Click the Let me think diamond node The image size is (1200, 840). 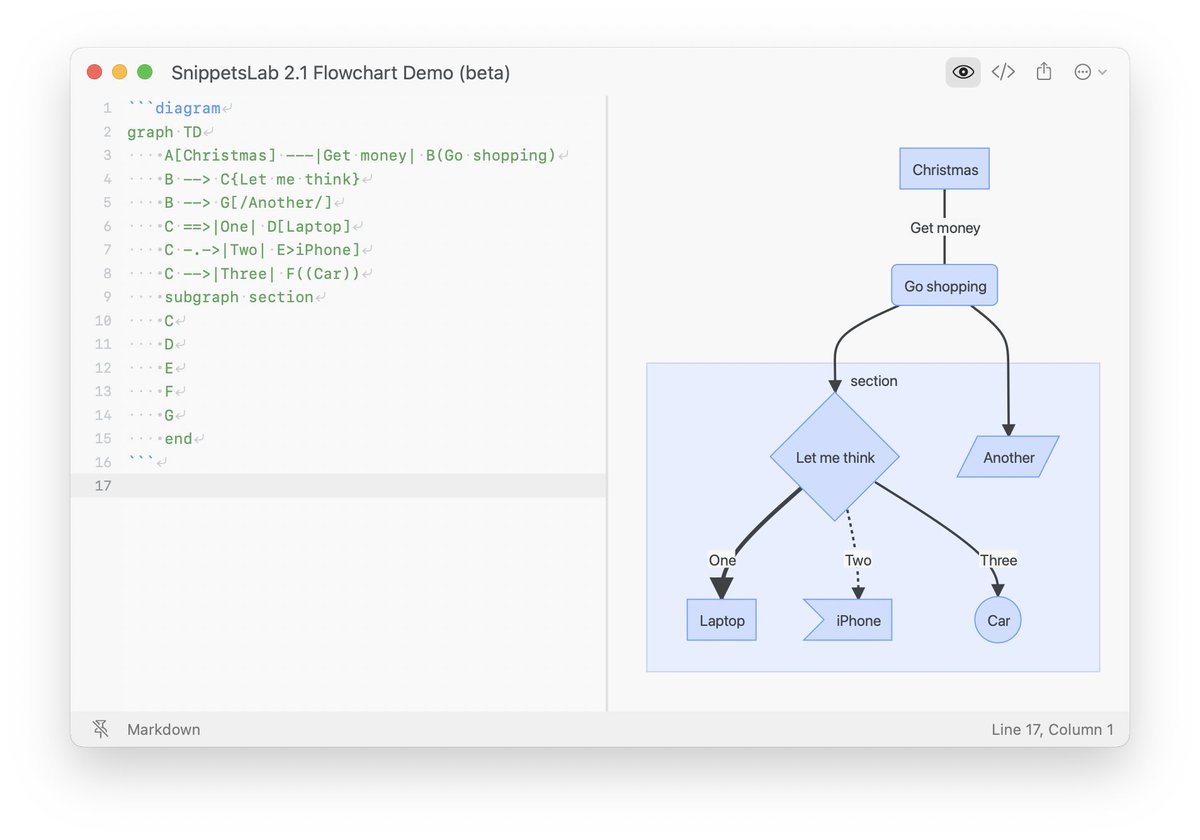tap(835, 457)
